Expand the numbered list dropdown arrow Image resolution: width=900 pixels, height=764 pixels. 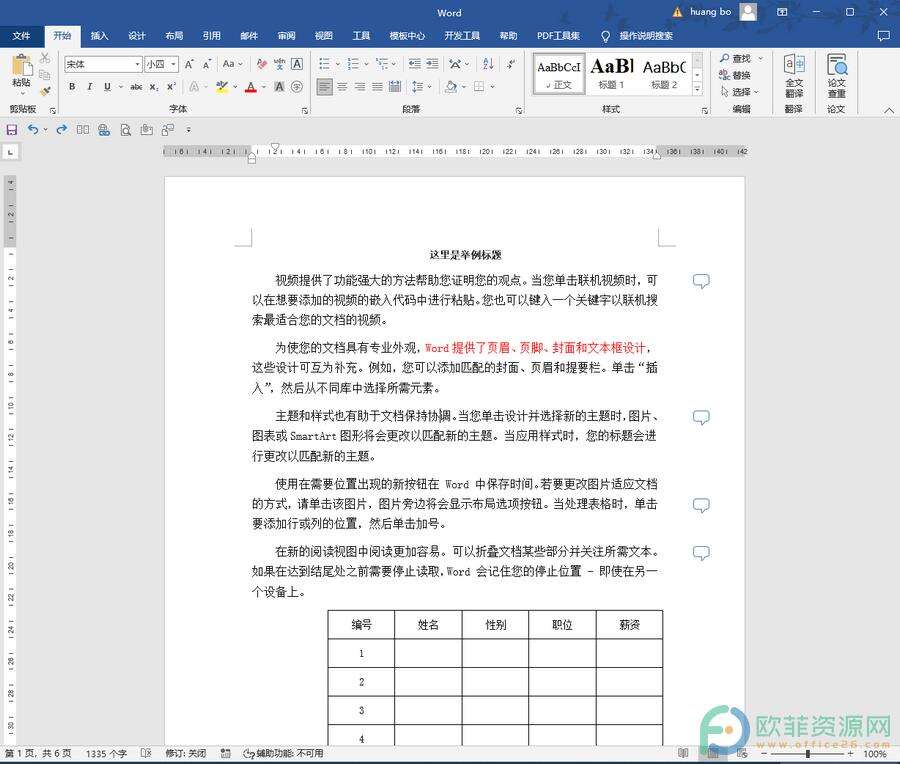point(366,64)
